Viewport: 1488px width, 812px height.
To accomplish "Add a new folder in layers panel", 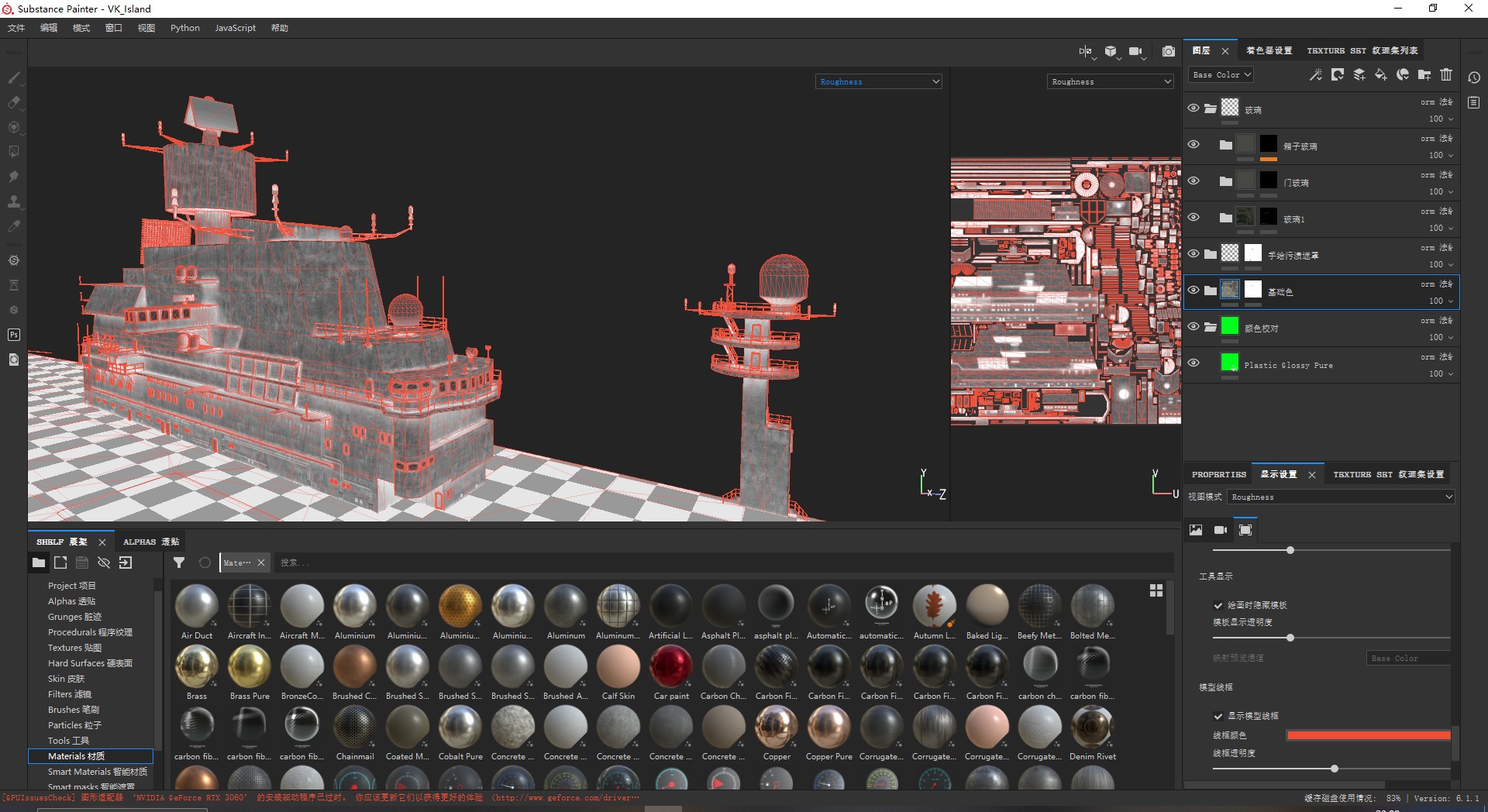I will [x=1424, y=74].
